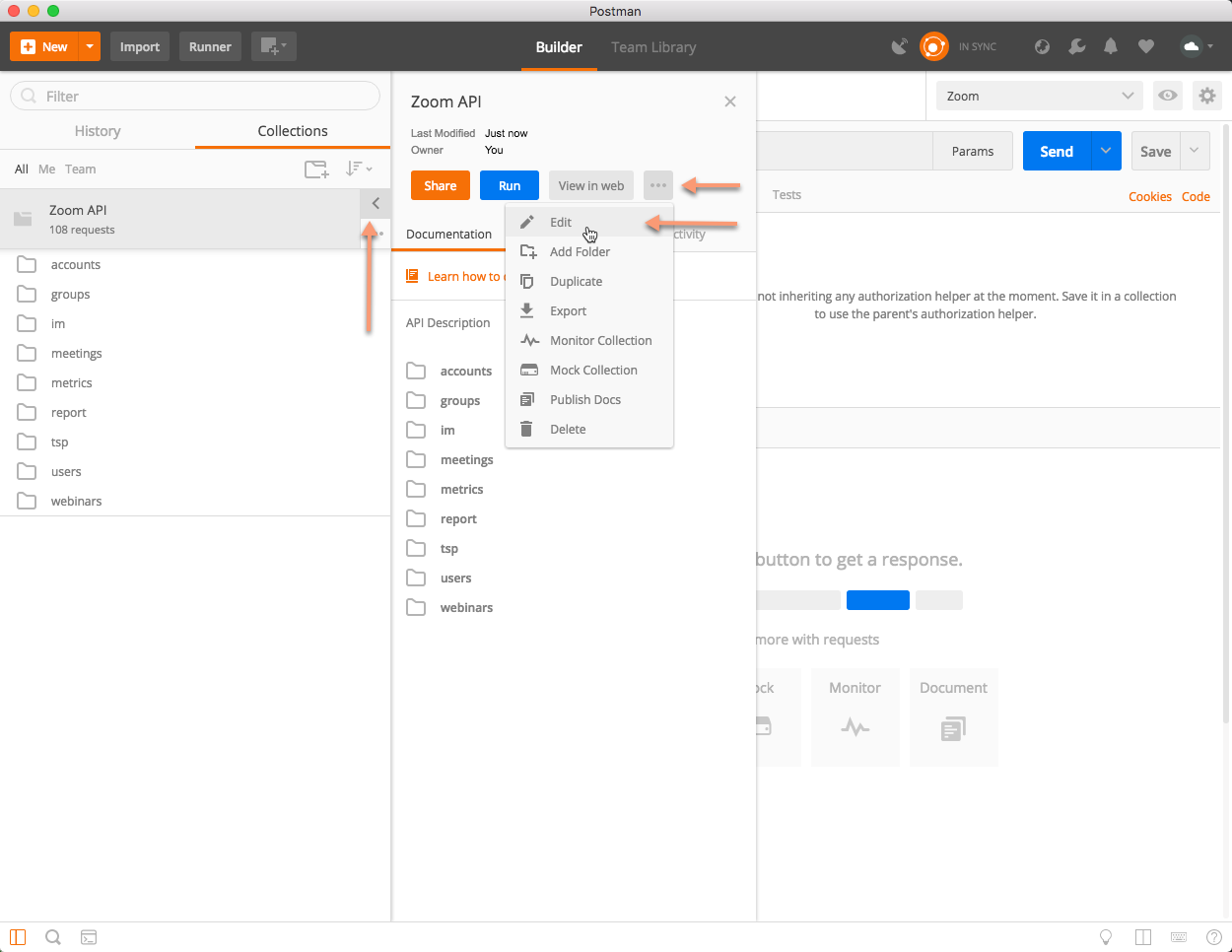Open the Cookies link

[x=1150, y=196]
